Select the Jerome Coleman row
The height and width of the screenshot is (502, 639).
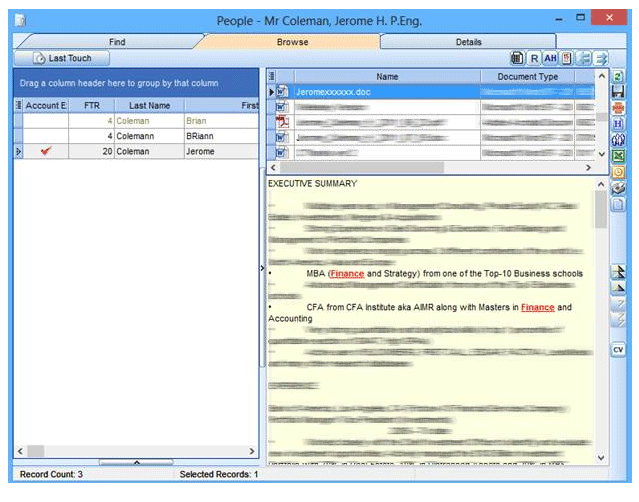pyautogui.click(x=136, y=151)
